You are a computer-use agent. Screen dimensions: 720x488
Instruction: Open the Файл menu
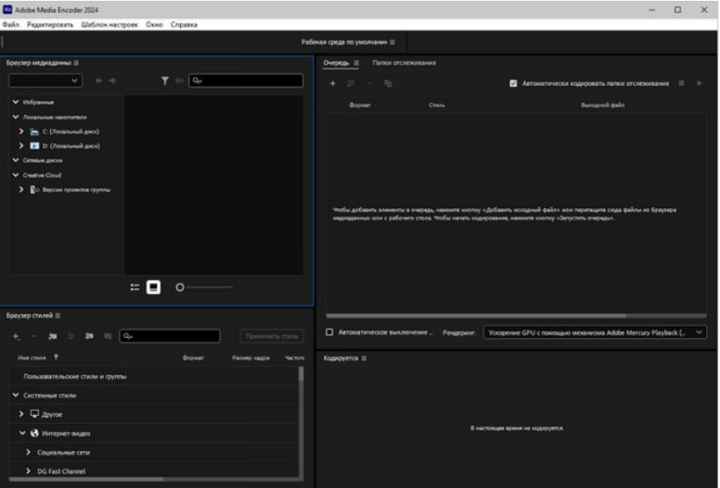tap(11, 23)
